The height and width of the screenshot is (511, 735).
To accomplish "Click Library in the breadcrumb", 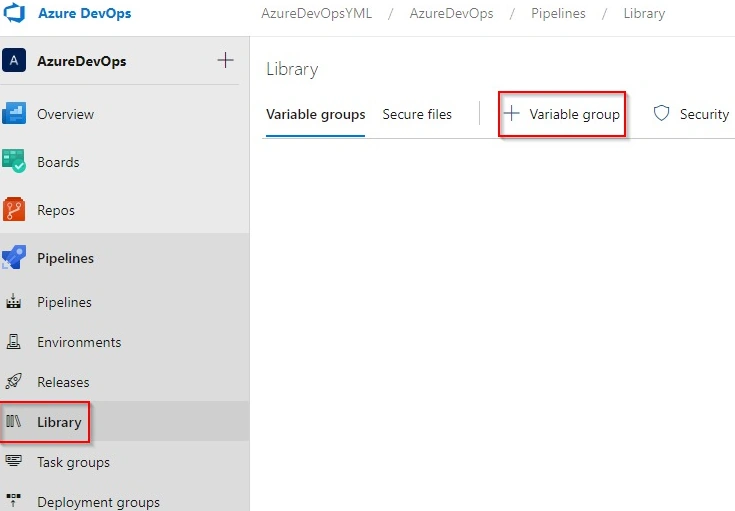I will [x=644, y=14].
